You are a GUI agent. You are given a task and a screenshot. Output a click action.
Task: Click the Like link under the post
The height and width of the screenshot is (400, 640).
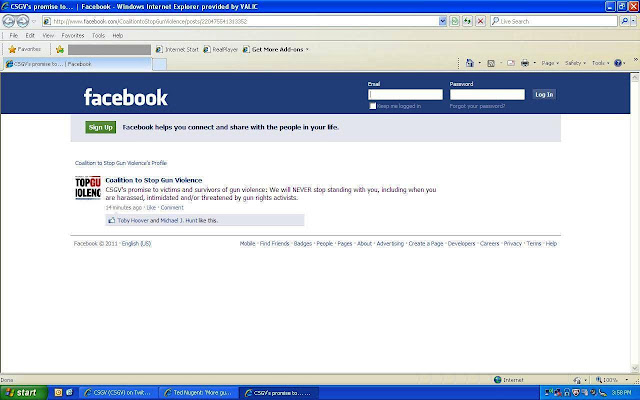click(x=151, y=207)
